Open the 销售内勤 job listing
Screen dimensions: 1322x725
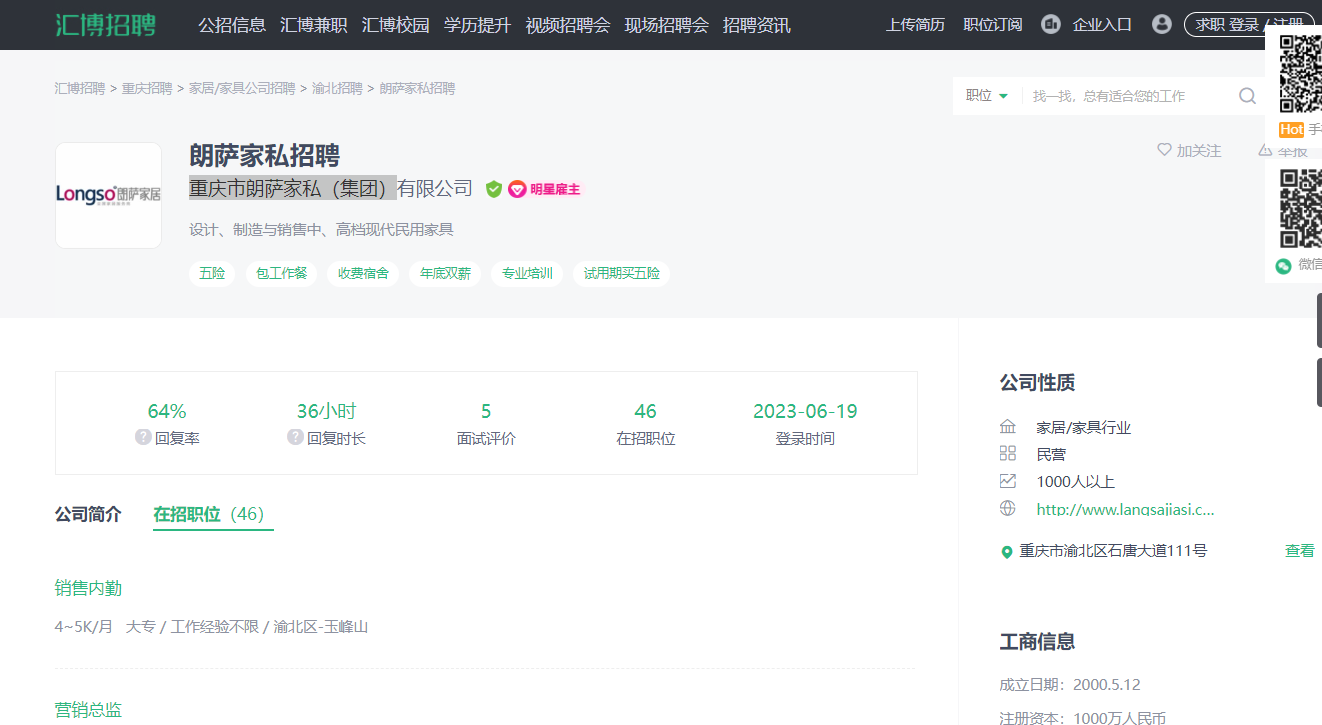(88, 588)
